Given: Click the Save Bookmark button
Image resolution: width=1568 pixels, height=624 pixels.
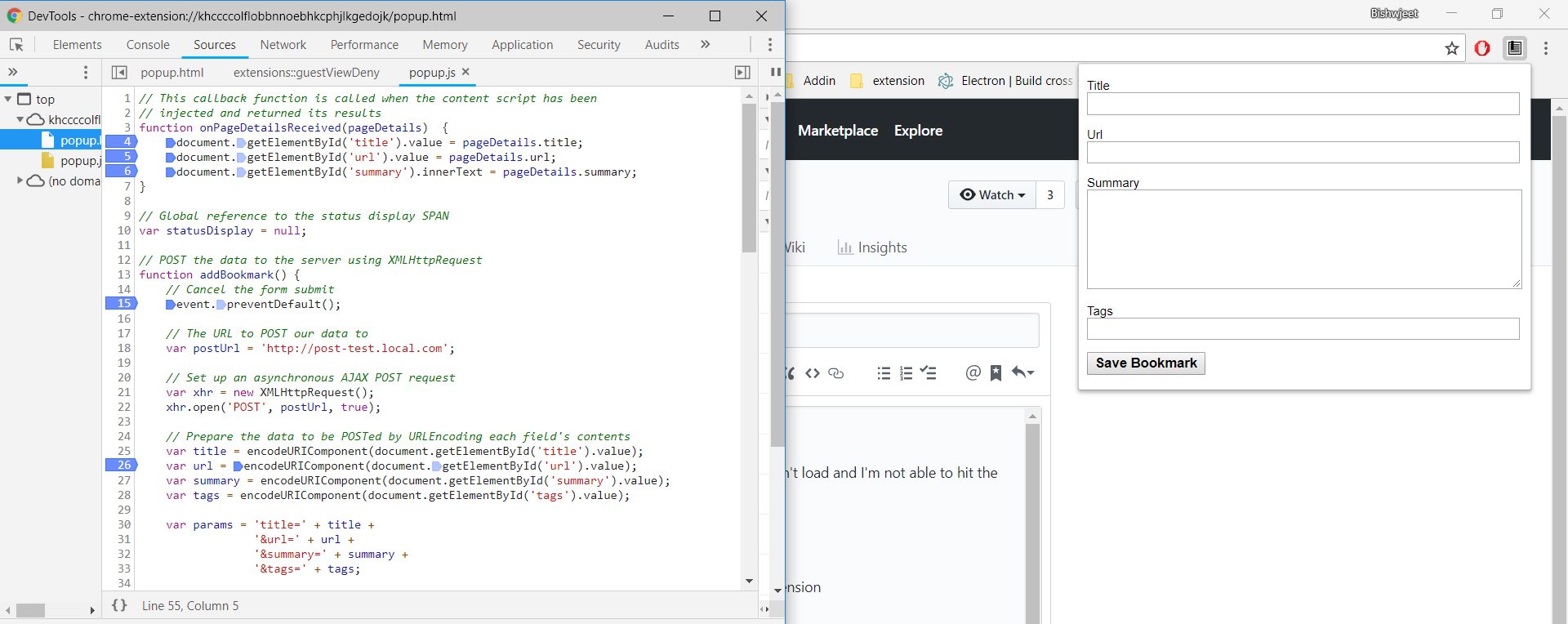Looking at the screenshot, I should (1146, 363).
